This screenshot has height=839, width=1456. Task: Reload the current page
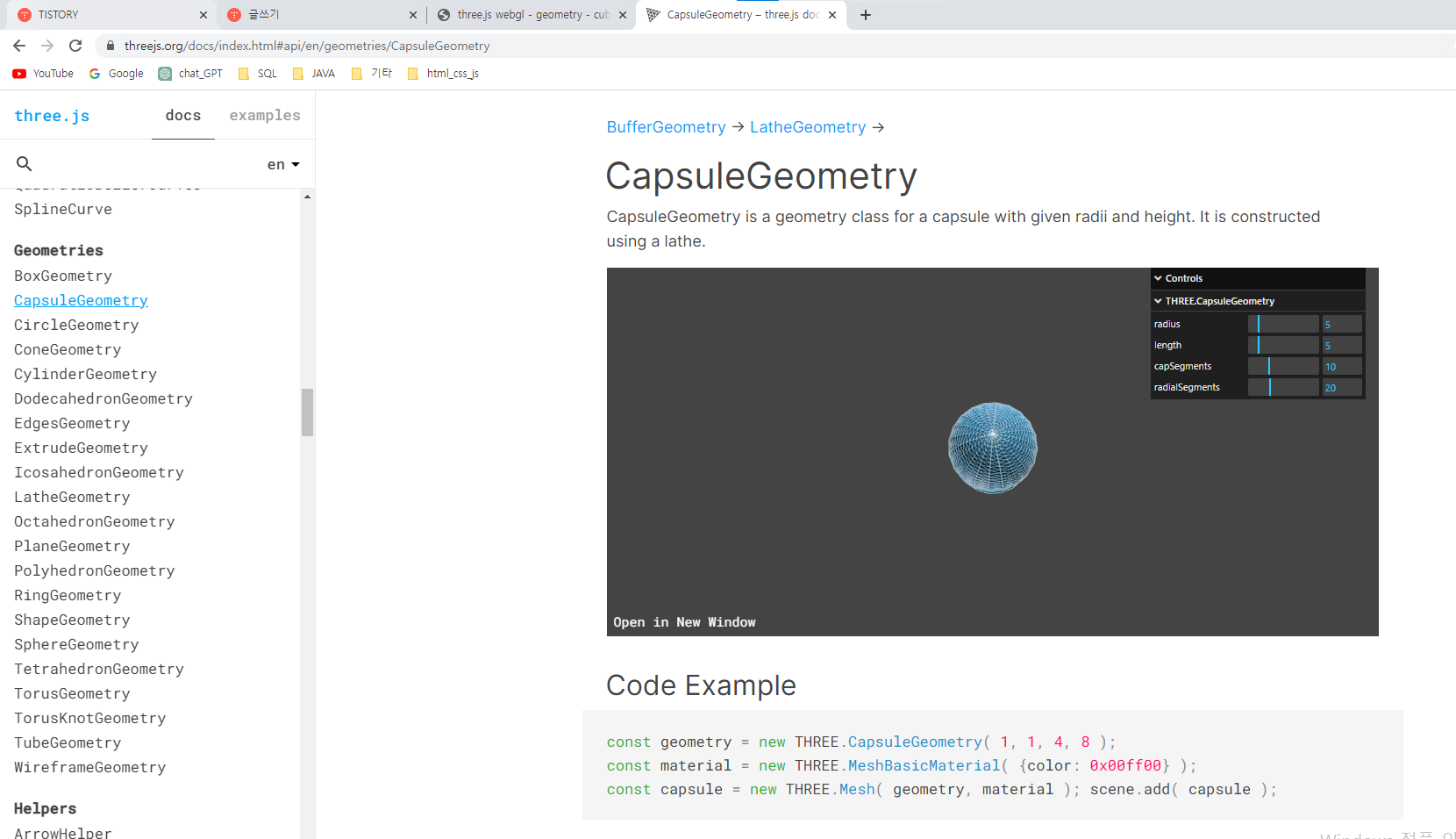pos(75,46)
